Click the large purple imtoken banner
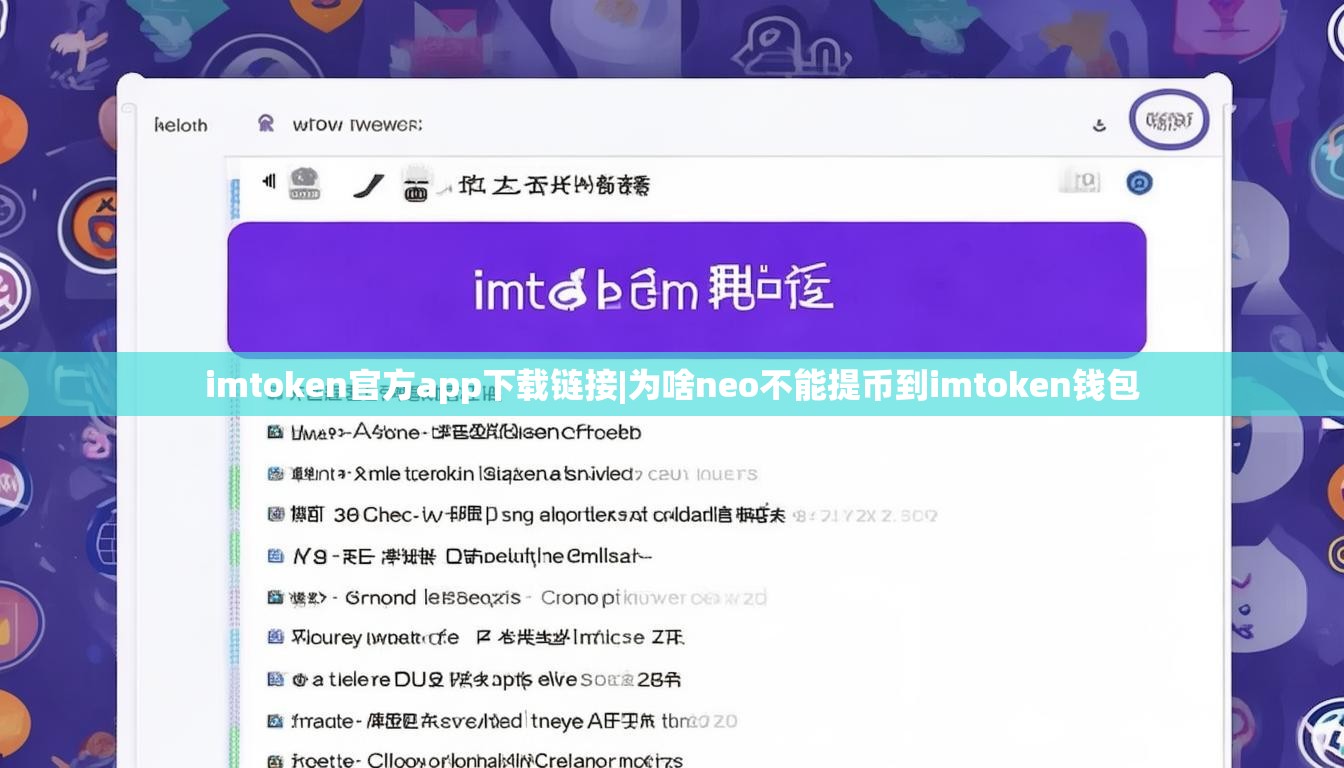The height and width of the screenshot is (768, 1344). tap(686, 288)
